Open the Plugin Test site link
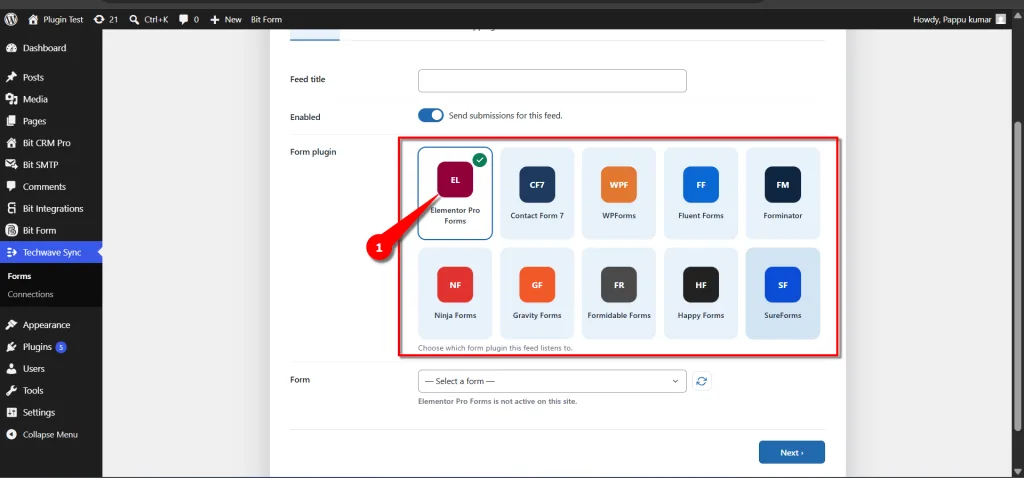Screen dimensions: 1024x478 pos(56,20)
